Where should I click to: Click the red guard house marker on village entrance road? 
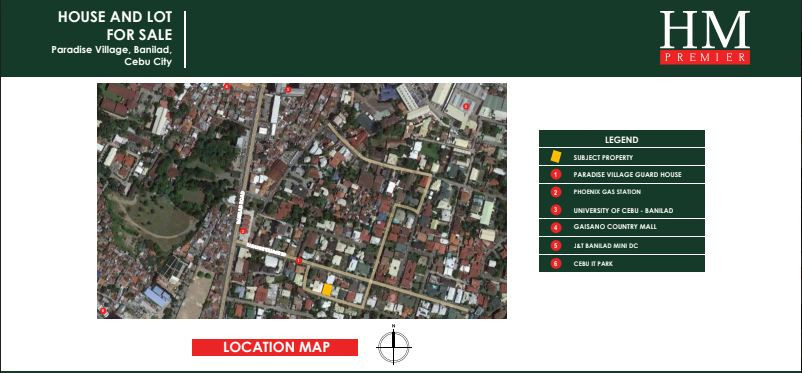tap(299, 261)
